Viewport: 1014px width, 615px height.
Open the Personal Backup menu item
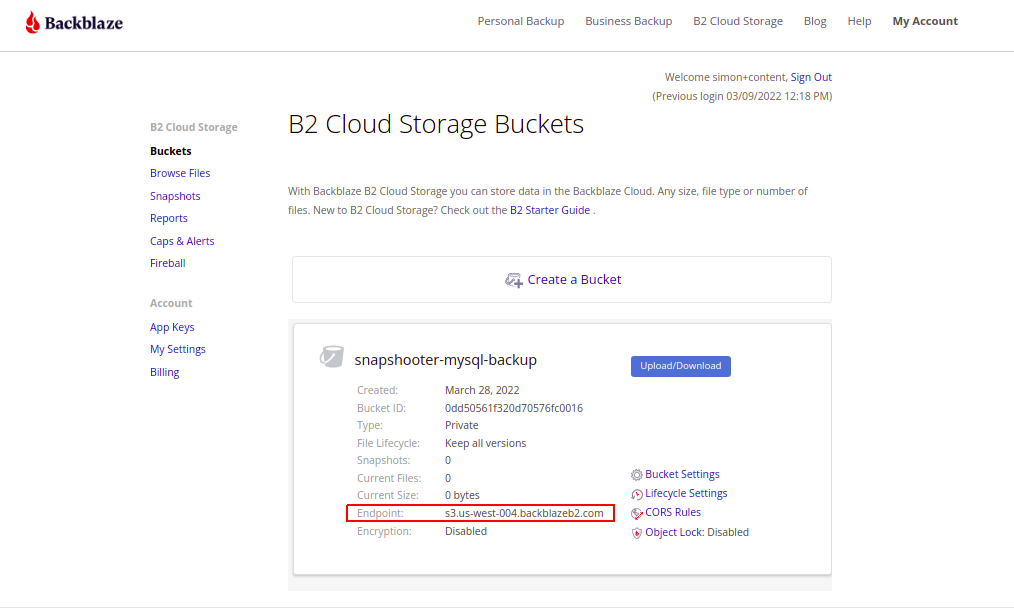(x=520, y=21)
